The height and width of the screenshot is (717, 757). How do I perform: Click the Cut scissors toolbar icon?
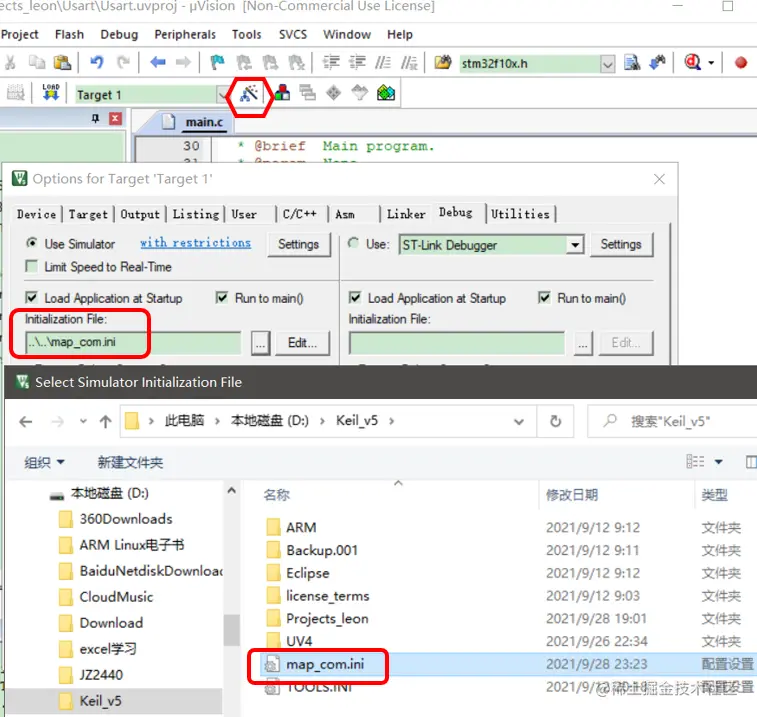10,63
